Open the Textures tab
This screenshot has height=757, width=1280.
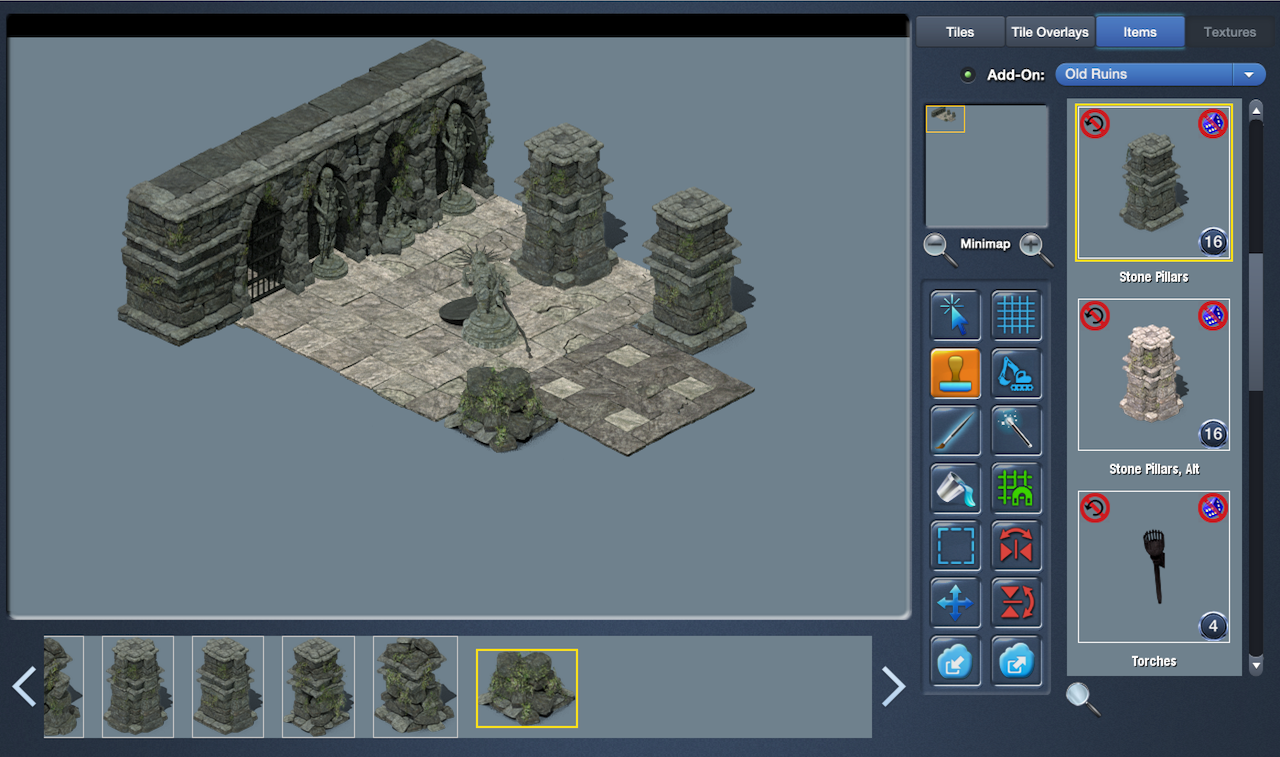1230,32
